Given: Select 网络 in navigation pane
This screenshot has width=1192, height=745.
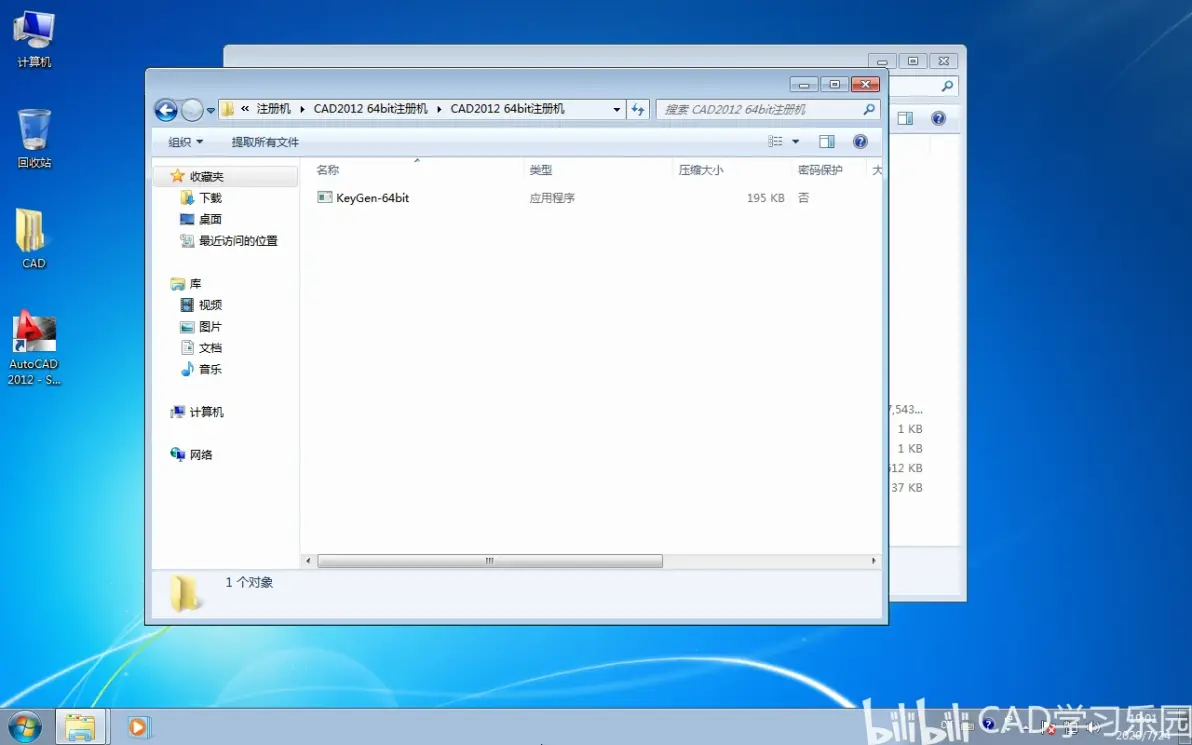Looking at the screenshot, I should click(192, 455).
